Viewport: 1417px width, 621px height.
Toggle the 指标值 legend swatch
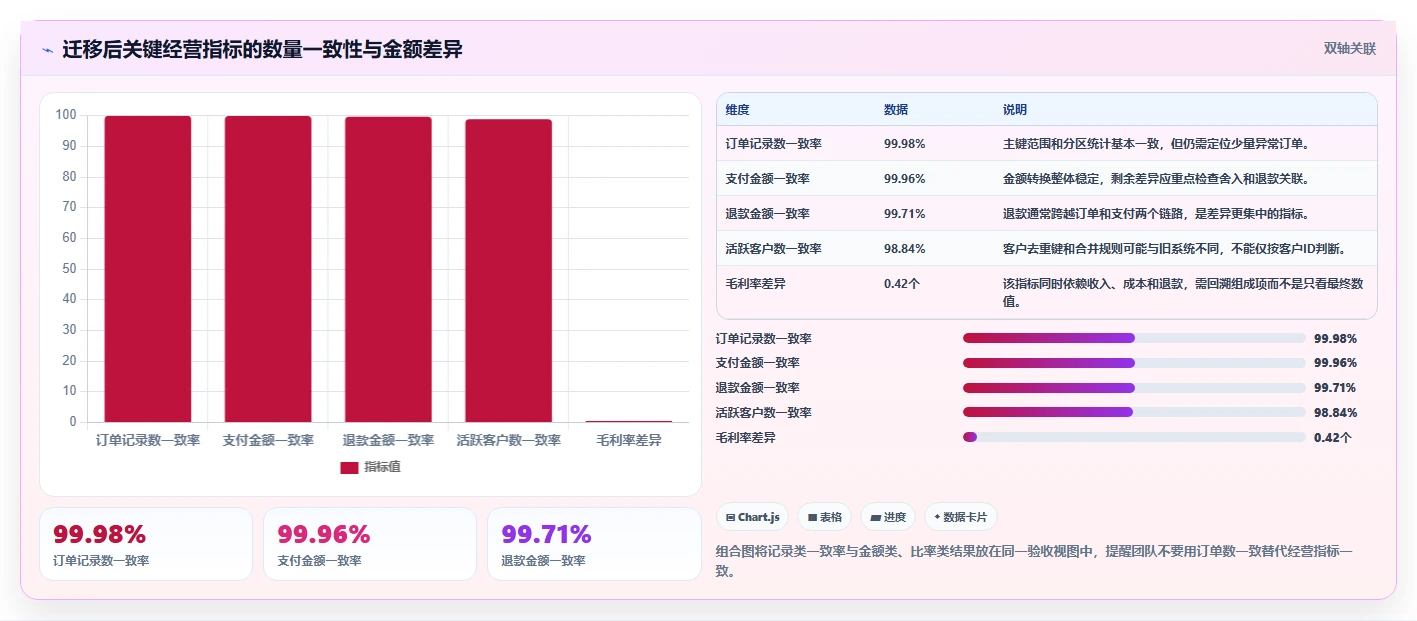[x=349, y=467]
